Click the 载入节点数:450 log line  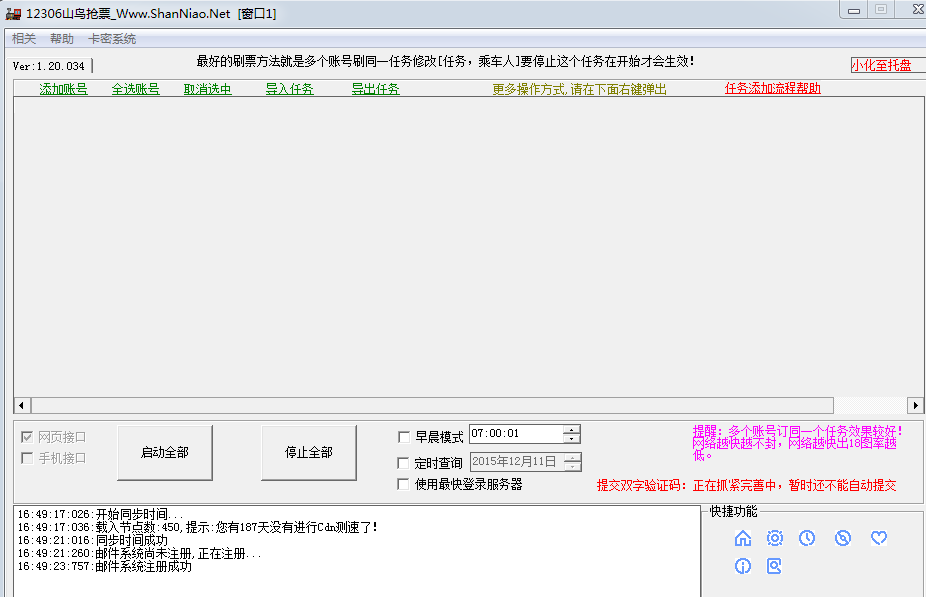[x=197, y=527]
